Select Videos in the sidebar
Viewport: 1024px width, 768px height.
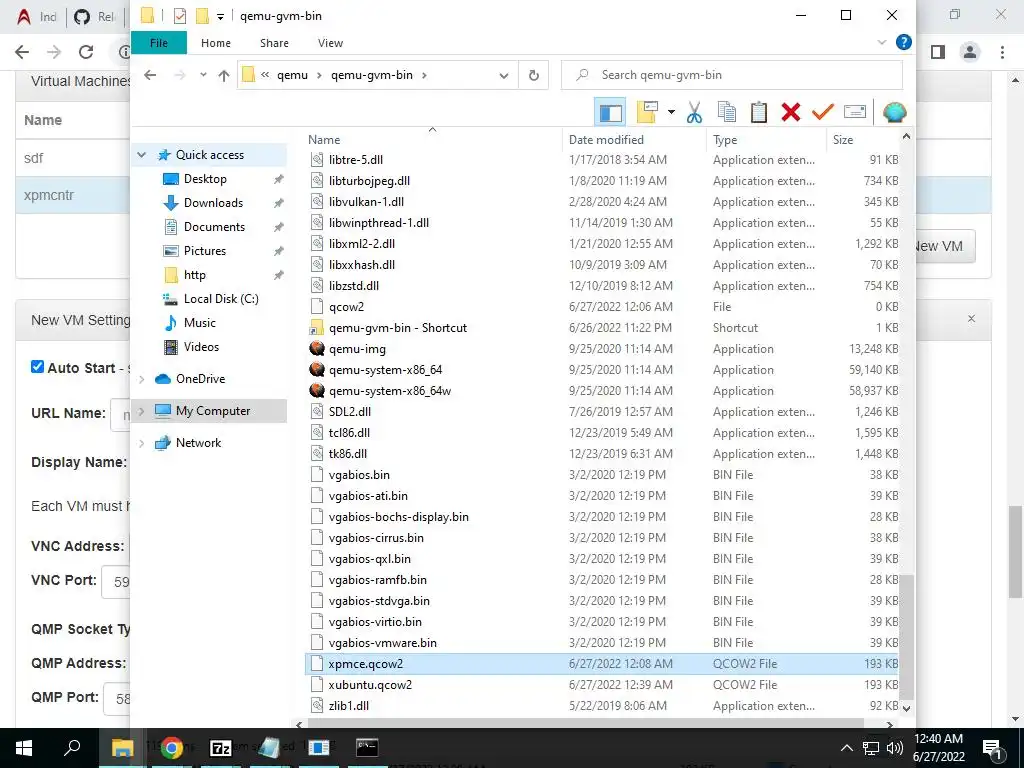point(201,347)
